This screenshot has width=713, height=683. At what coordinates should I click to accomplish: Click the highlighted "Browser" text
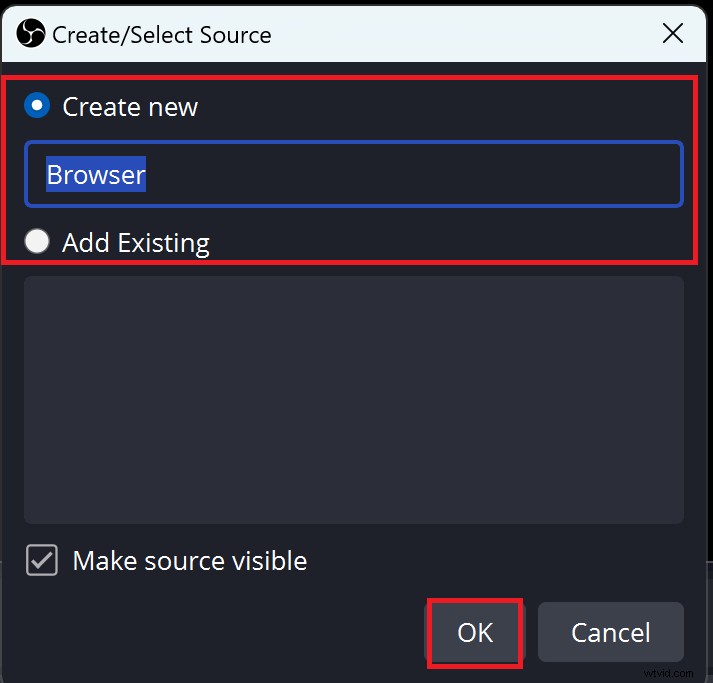pyautogui.click(x=96, y=175)
